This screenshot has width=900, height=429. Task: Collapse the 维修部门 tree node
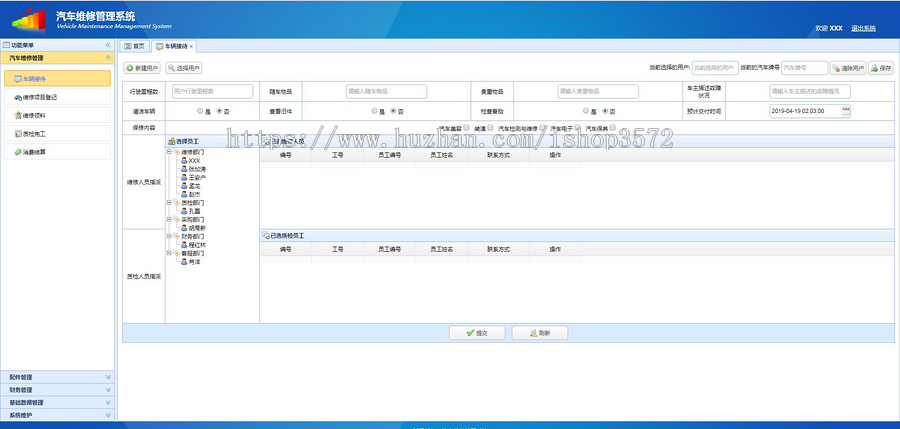(169, 152)
